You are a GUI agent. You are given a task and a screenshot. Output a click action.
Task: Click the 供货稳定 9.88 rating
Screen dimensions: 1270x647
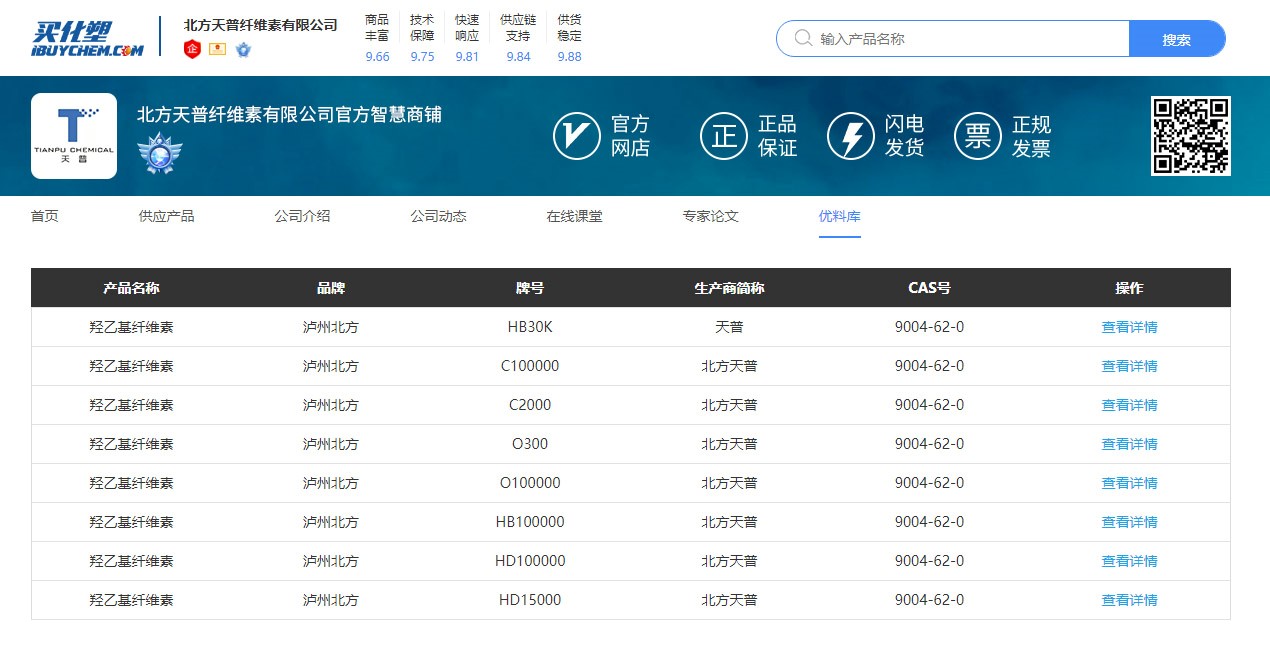[x=569, y=38]
